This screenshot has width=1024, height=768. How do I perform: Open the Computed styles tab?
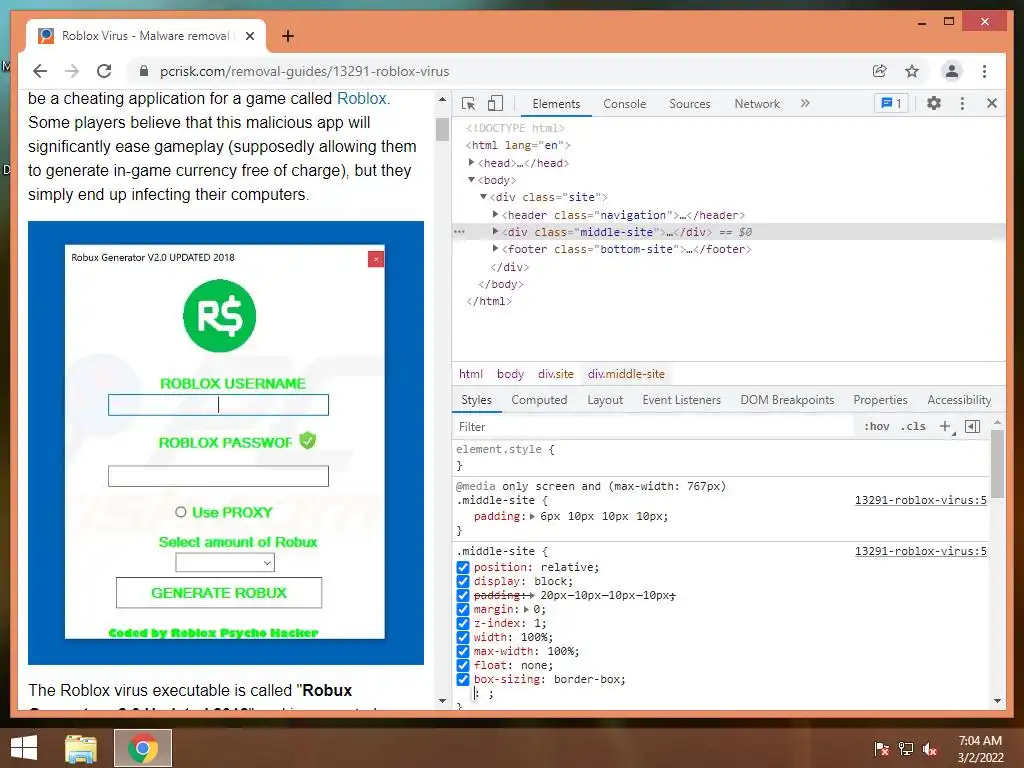(539, 400)
